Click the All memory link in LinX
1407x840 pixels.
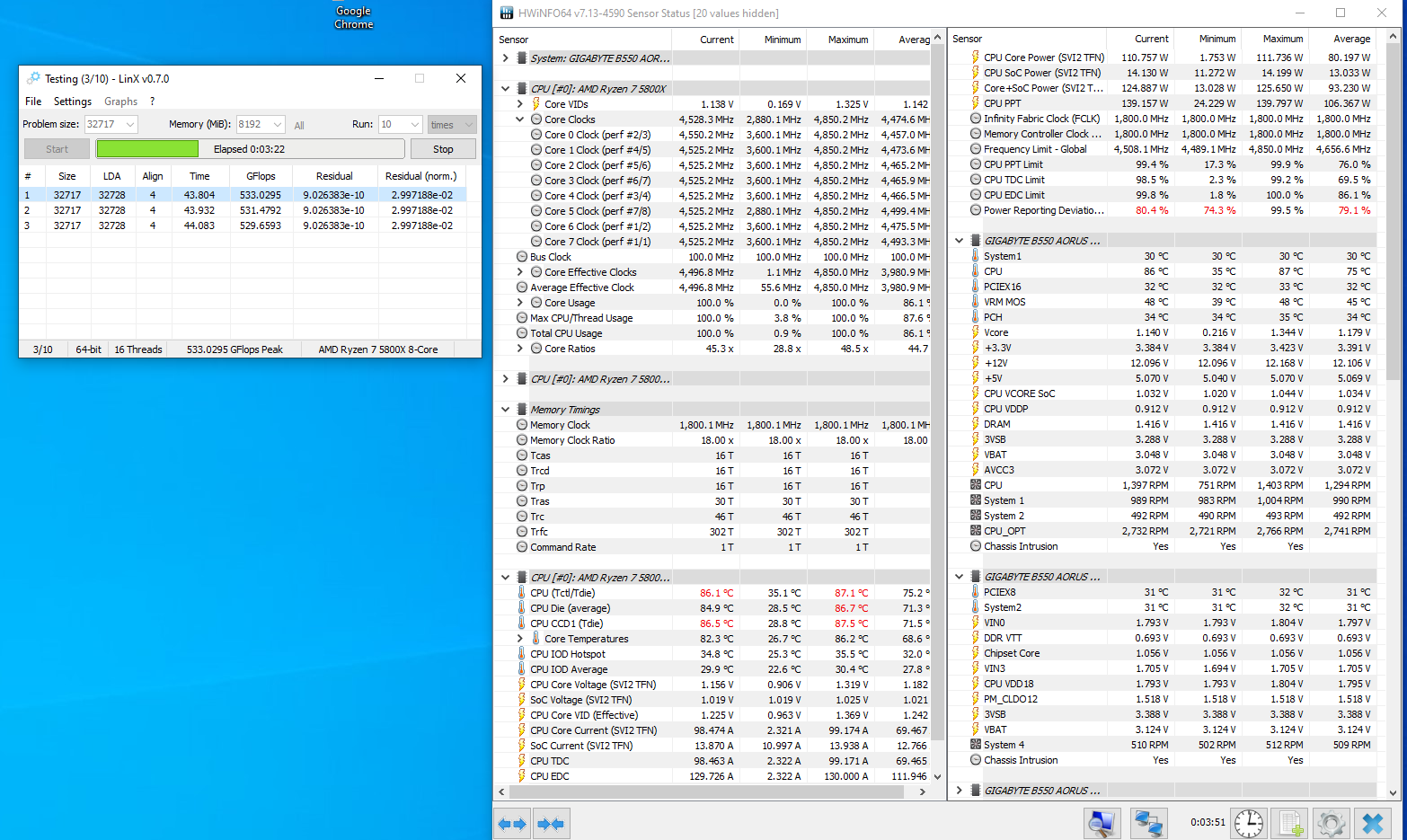coord(299,125)
